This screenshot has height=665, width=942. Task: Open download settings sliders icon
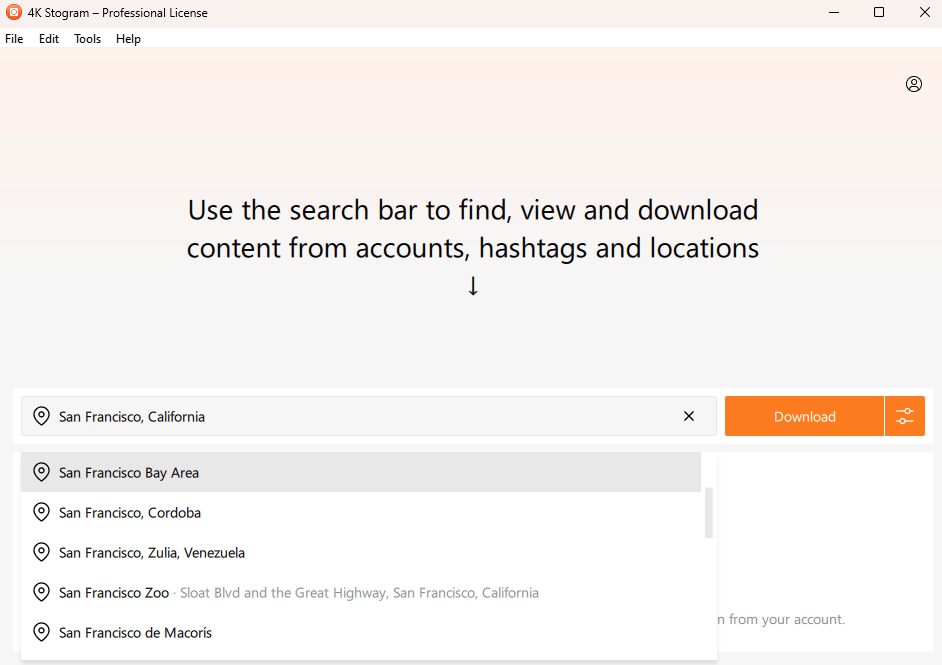pos(904,416)
